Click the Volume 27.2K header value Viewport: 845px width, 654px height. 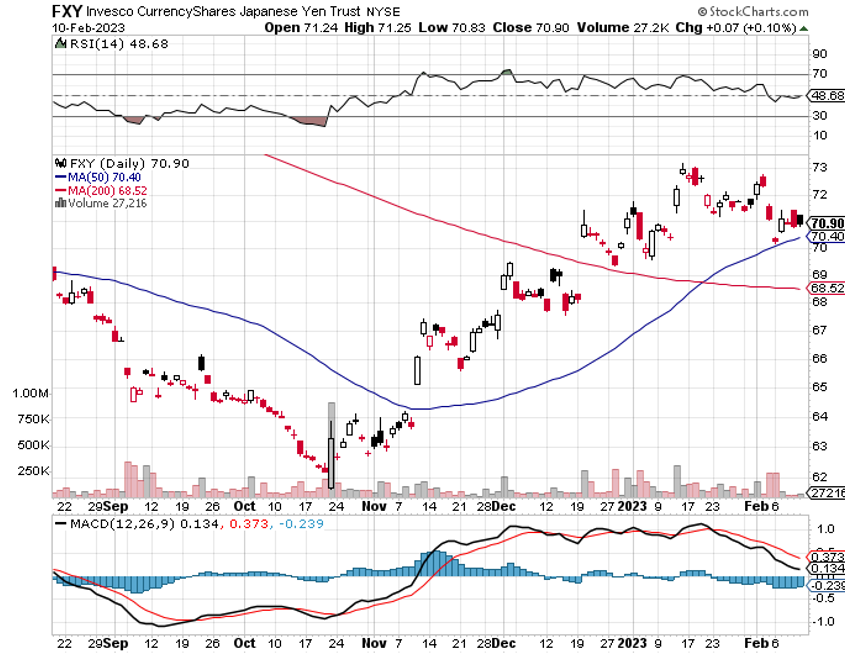tap(622, 27)
